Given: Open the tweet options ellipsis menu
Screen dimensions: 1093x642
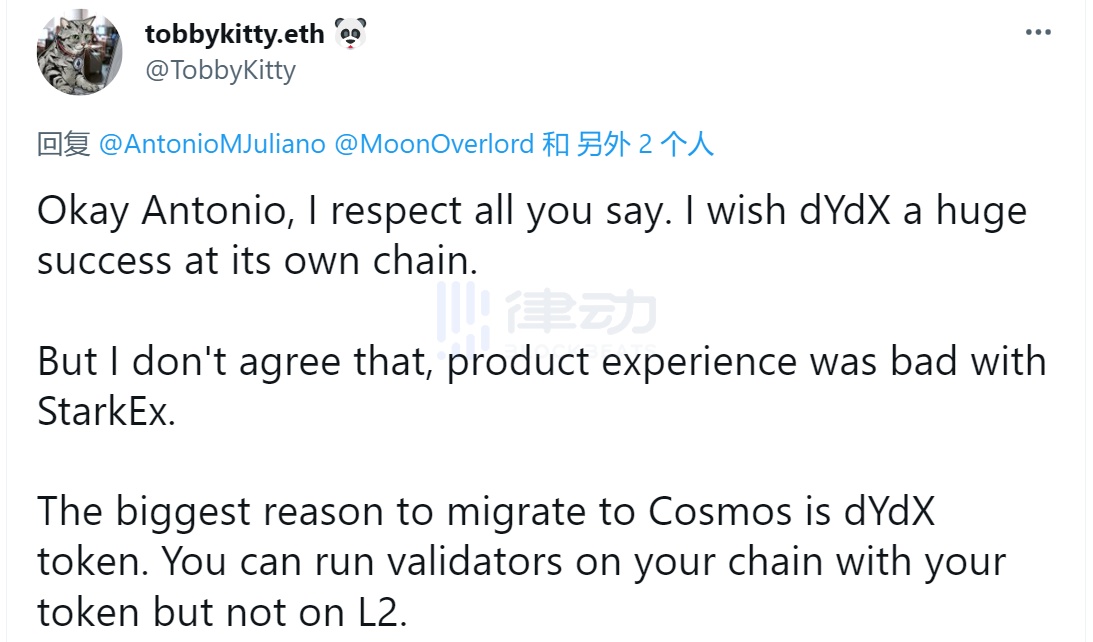Looking at the screenshot, I should pyautogui.click(x=1038, y=32).
